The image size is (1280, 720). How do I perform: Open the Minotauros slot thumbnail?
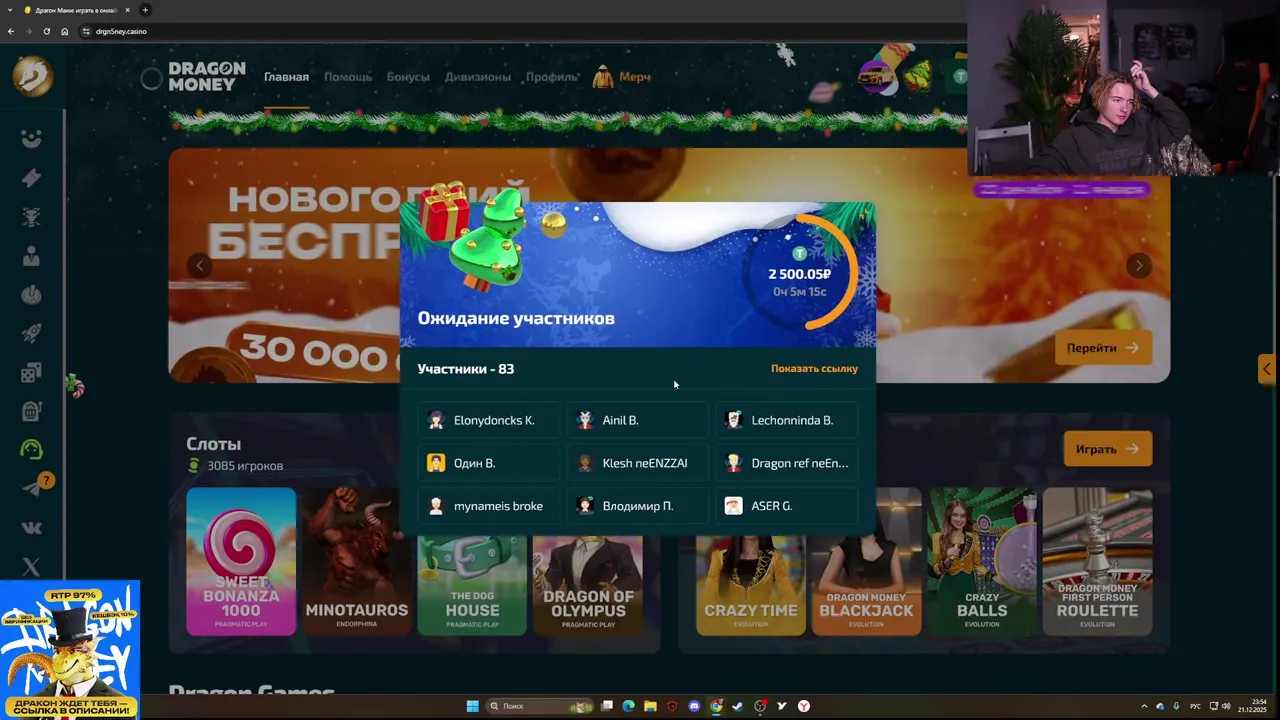(x=357, y=561)
